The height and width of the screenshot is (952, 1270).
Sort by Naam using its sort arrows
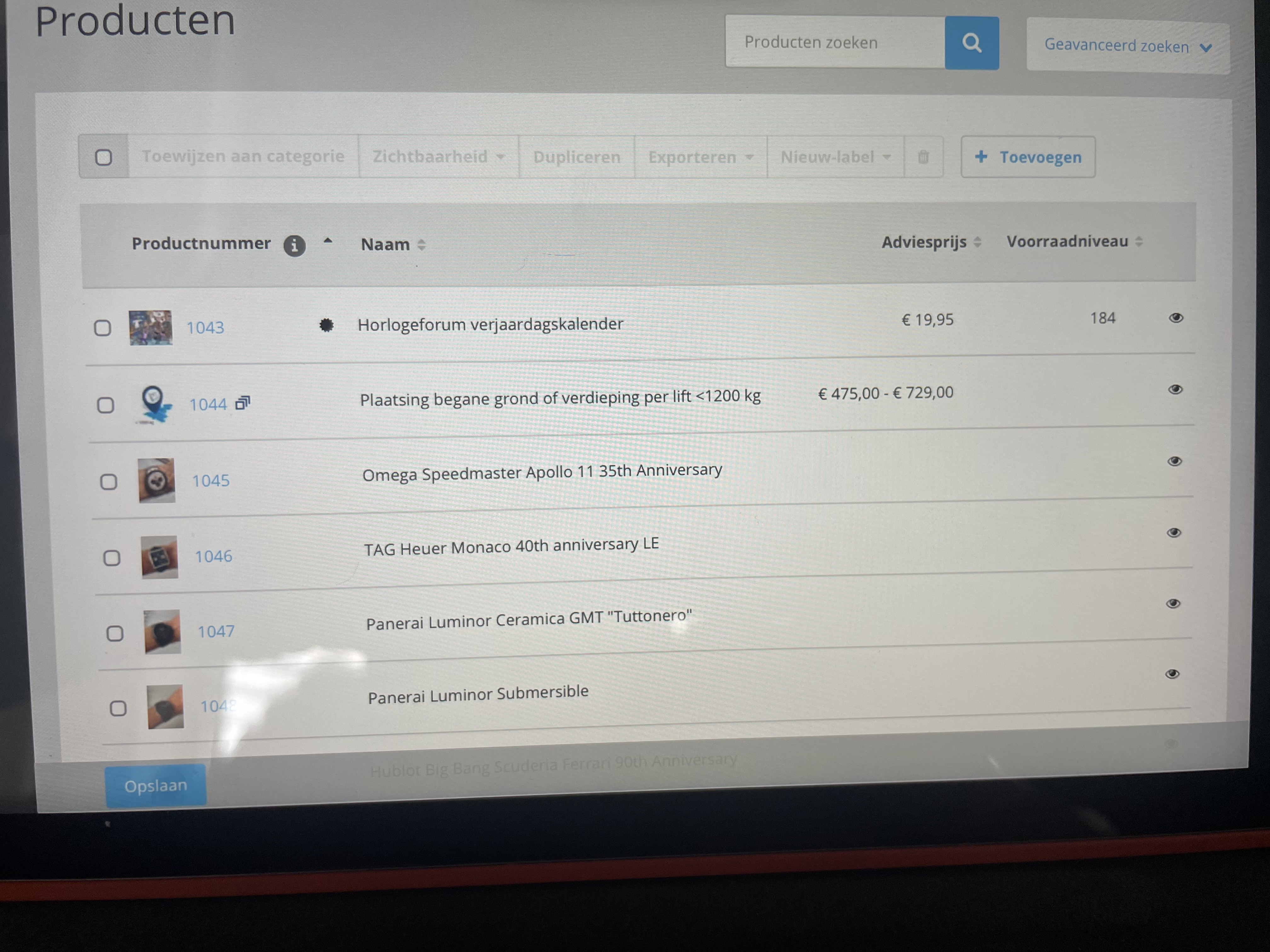[421, 245]
